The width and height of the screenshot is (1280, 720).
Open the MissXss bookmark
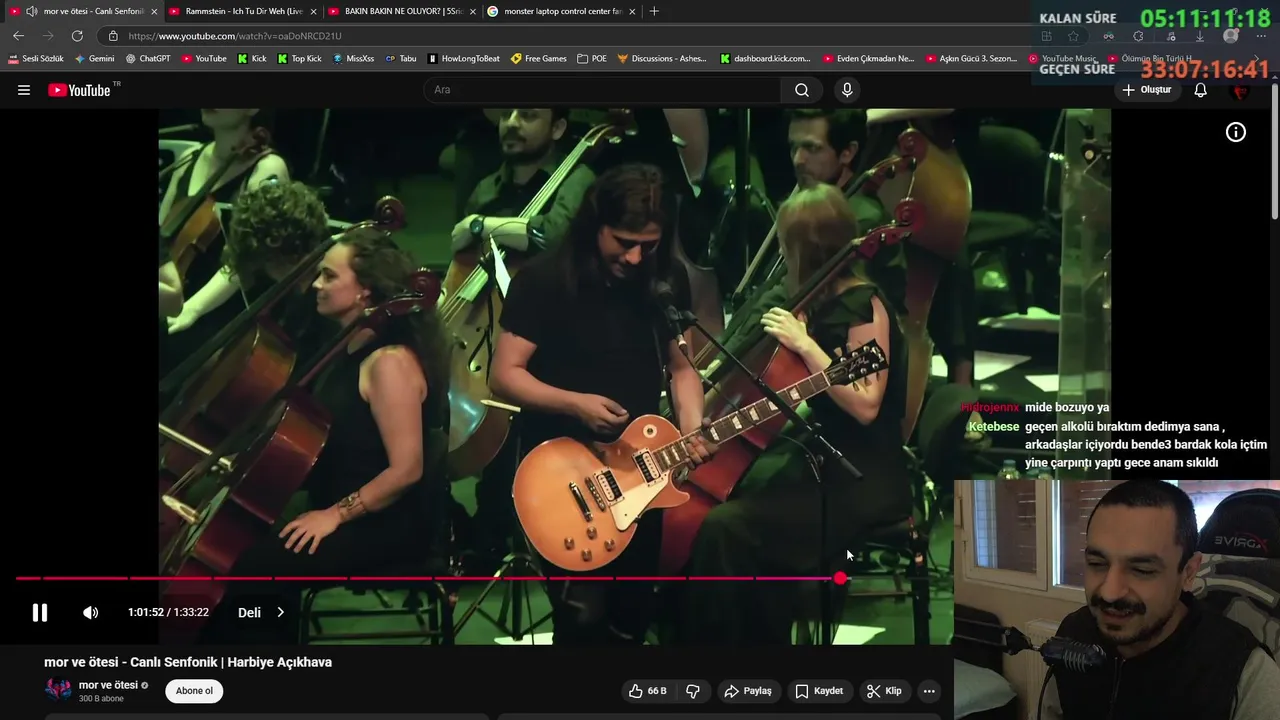click(353, 59)
